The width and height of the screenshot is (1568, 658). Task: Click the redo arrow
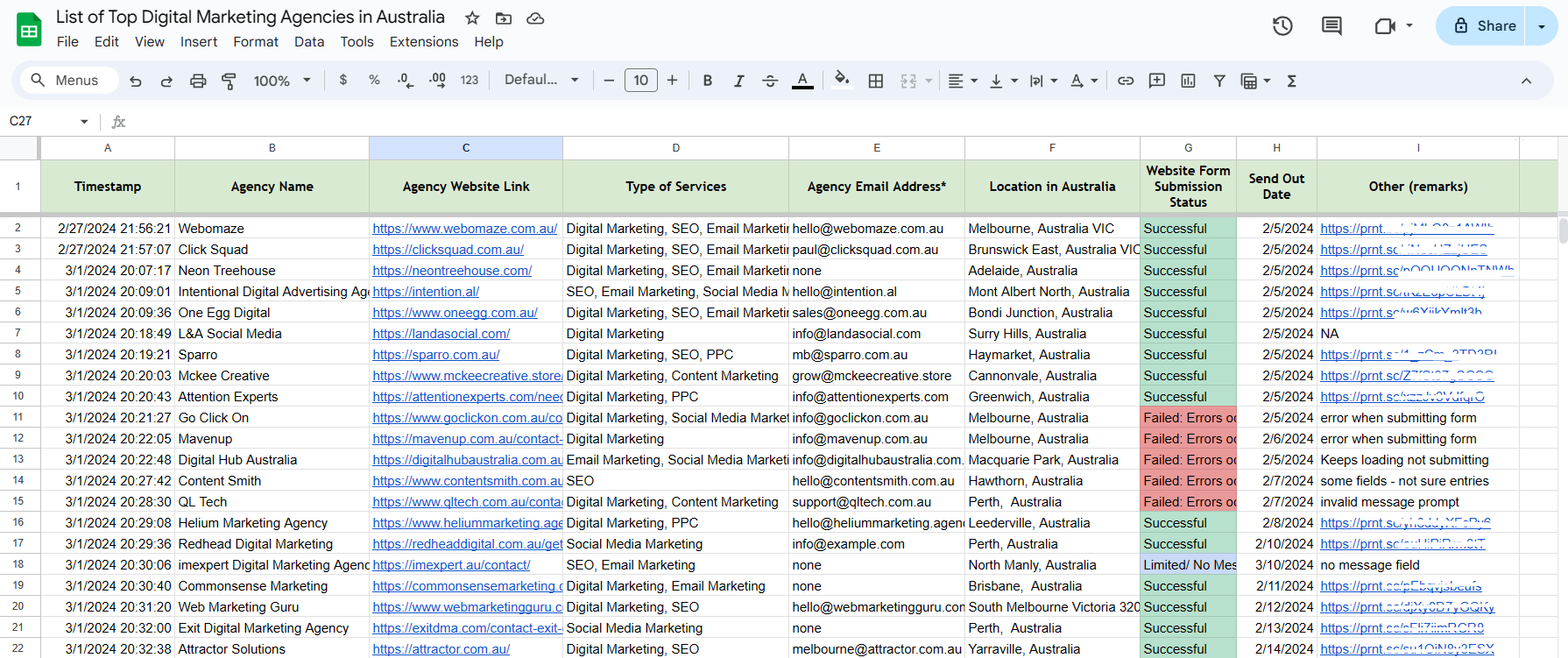coord(166,81)
